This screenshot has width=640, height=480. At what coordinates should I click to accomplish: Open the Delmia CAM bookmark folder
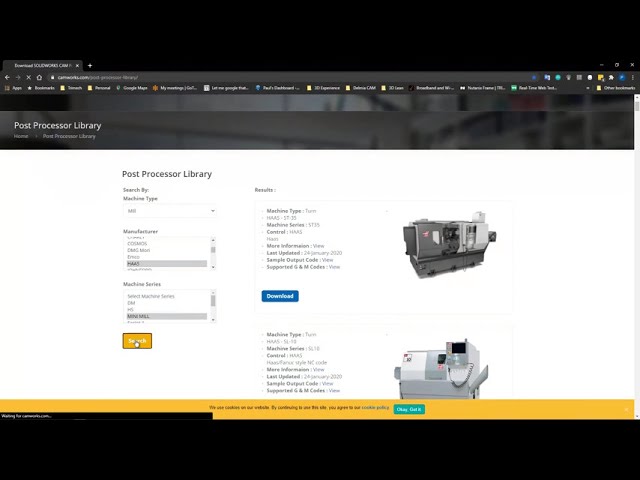(361, 88)
